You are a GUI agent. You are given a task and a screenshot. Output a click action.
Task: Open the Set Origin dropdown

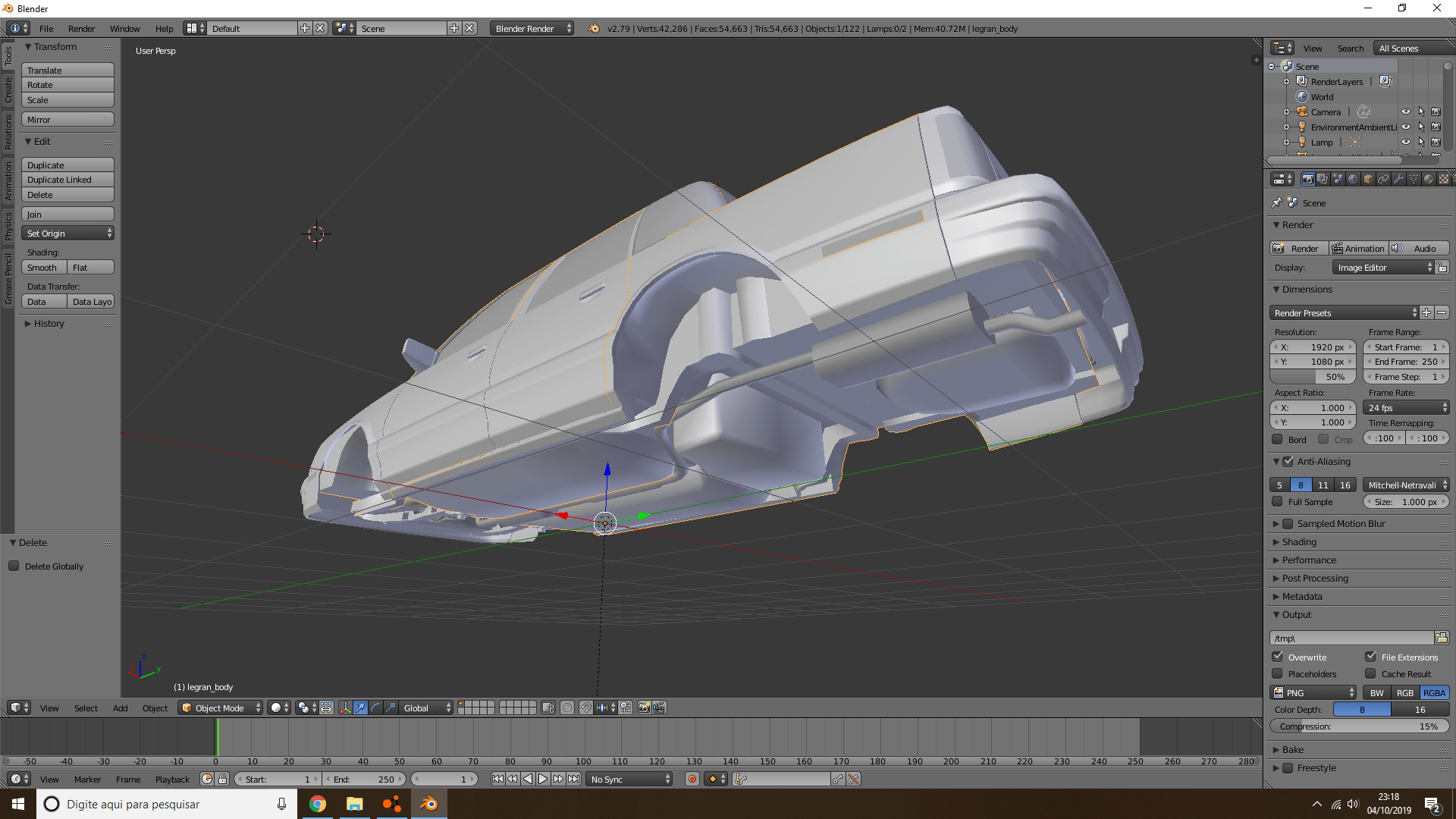coord(67,234)
